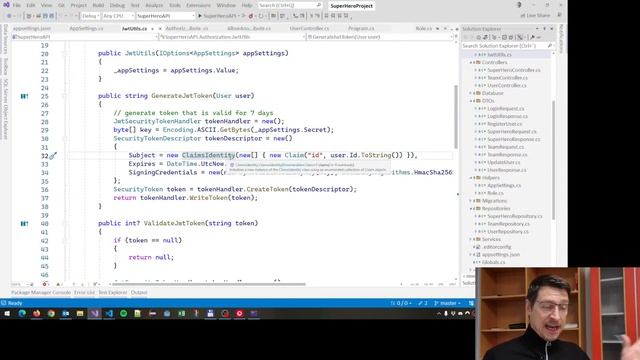Screen dimensions: 640x360
Task: Open the GenerateJwtToken member dropdown
Action: click(380, 37)
